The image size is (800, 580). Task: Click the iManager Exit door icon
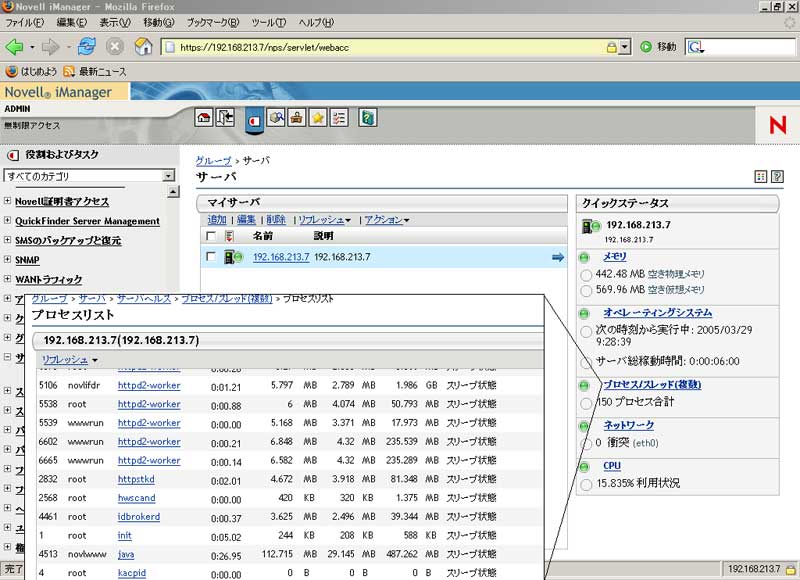[225, 118]
